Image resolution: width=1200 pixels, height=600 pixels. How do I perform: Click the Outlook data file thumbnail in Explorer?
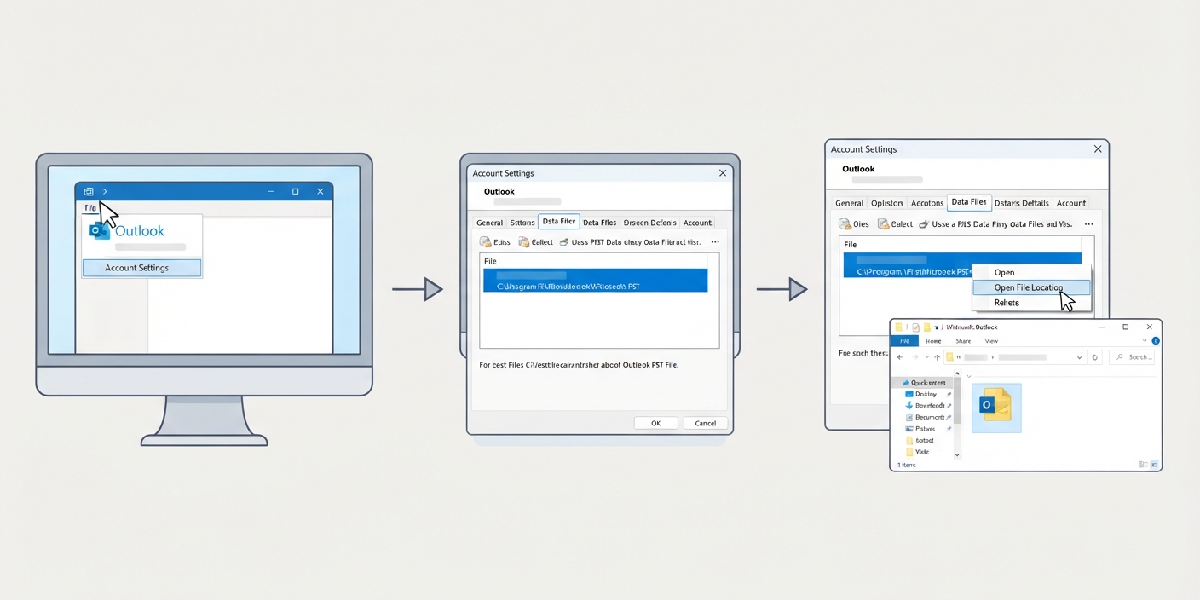click(x=997, y=408)
